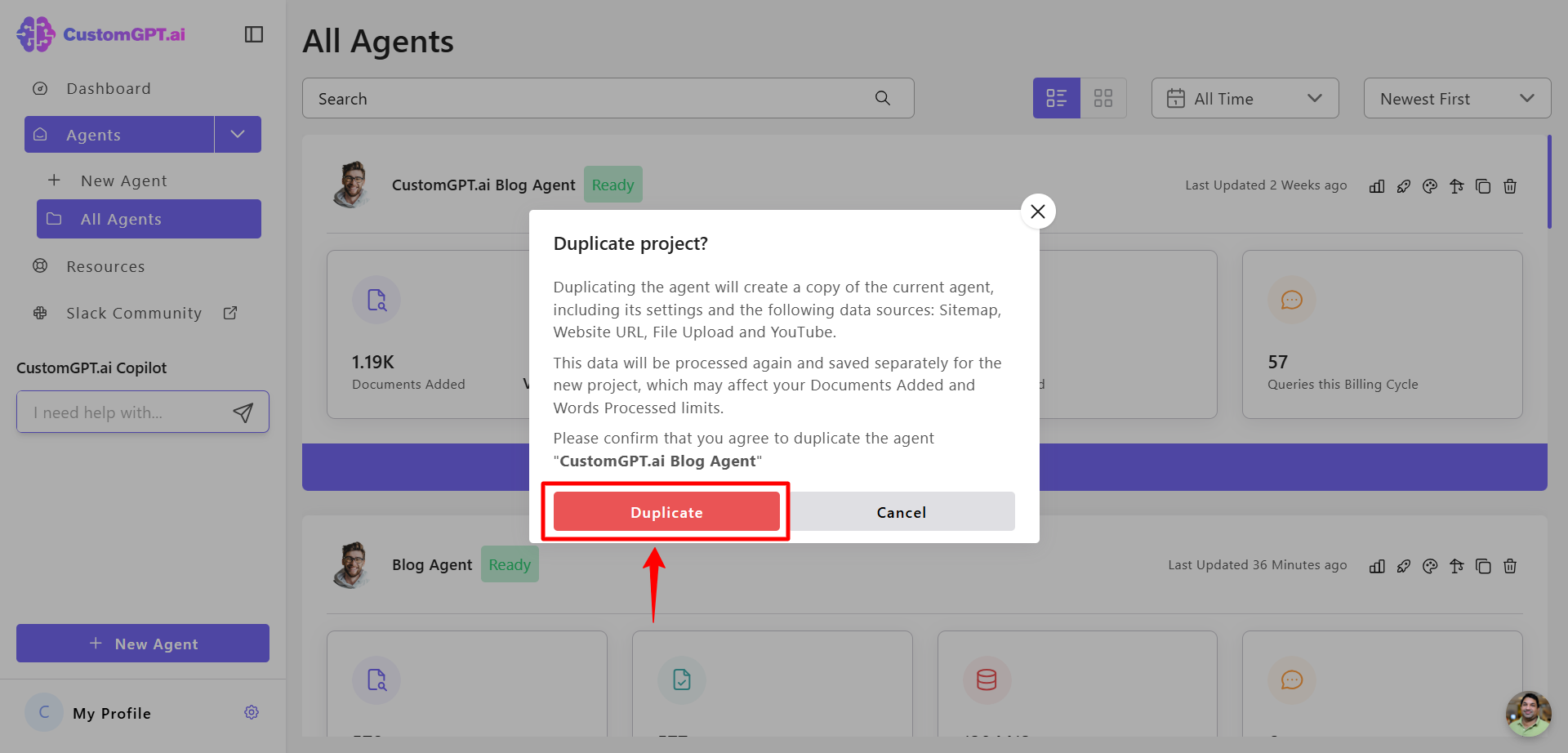Click Ready badge of Blog Agent
Screen dimensions: 1568x753
[x=510, y=564]
